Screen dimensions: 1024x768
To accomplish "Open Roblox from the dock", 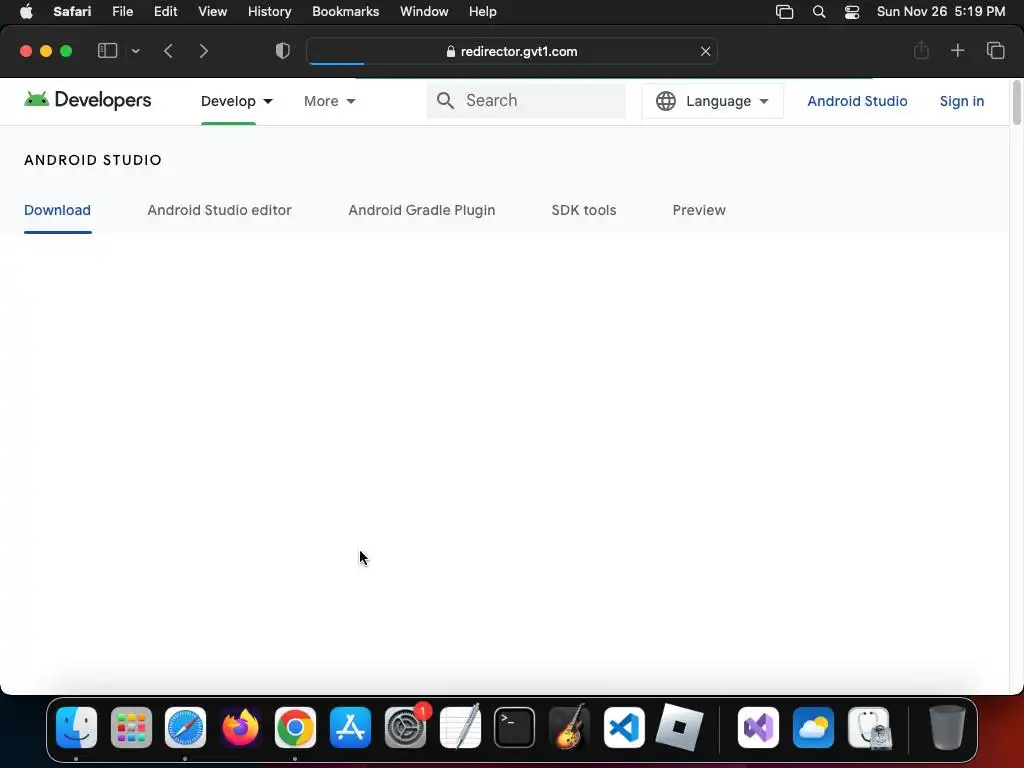I will coord(679,727).
